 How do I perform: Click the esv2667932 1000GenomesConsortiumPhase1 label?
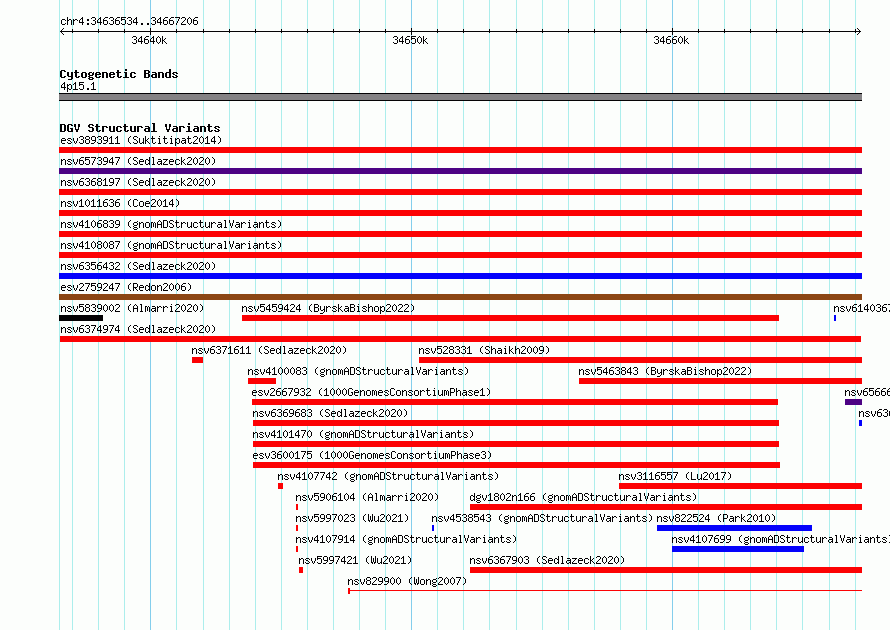(371, 392)
